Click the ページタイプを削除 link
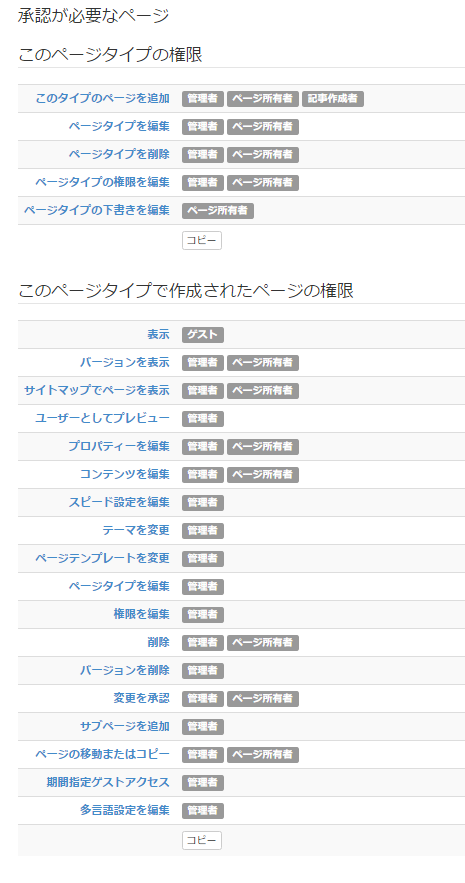 pos(119,154)
